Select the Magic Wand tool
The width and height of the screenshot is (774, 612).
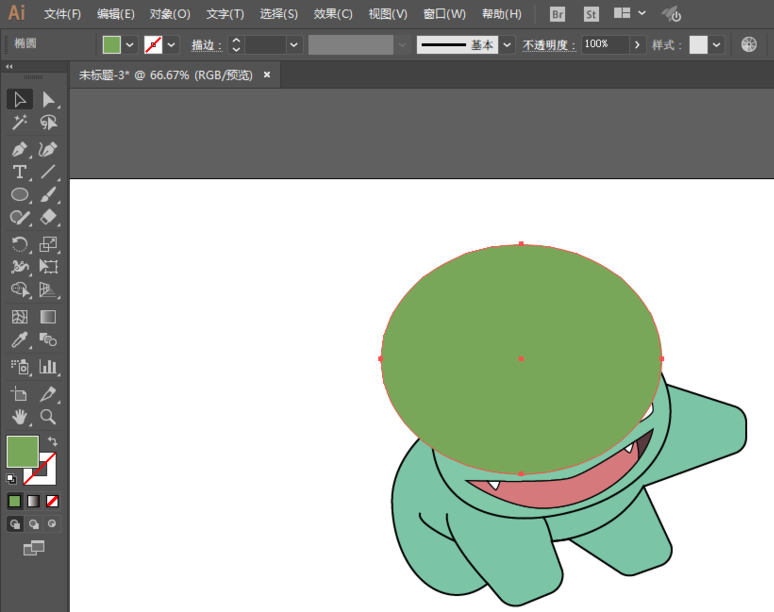coord(19,123)
